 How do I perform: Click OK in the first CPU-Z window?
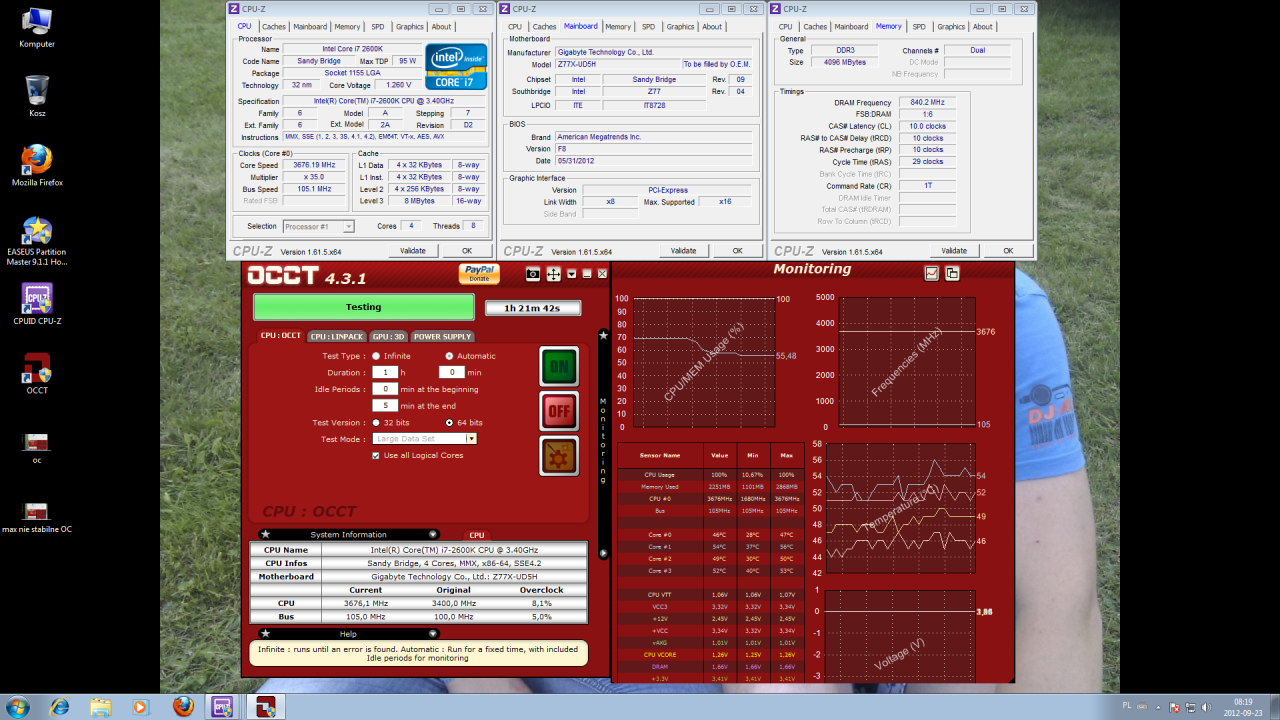[467, 251]
